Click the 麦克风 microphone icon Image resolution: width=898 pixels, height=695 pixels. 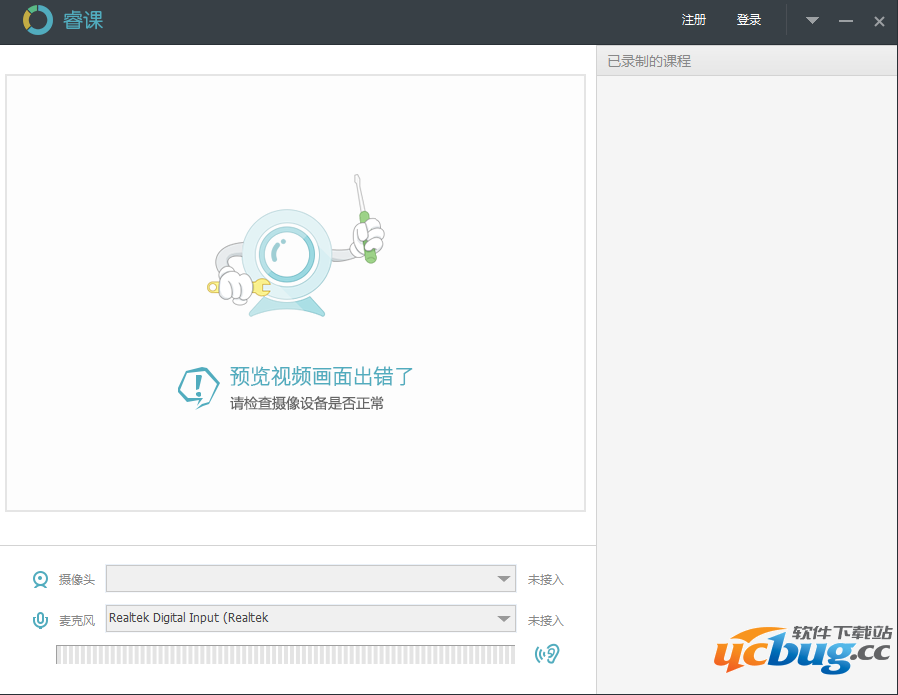[x=41, y=620]
